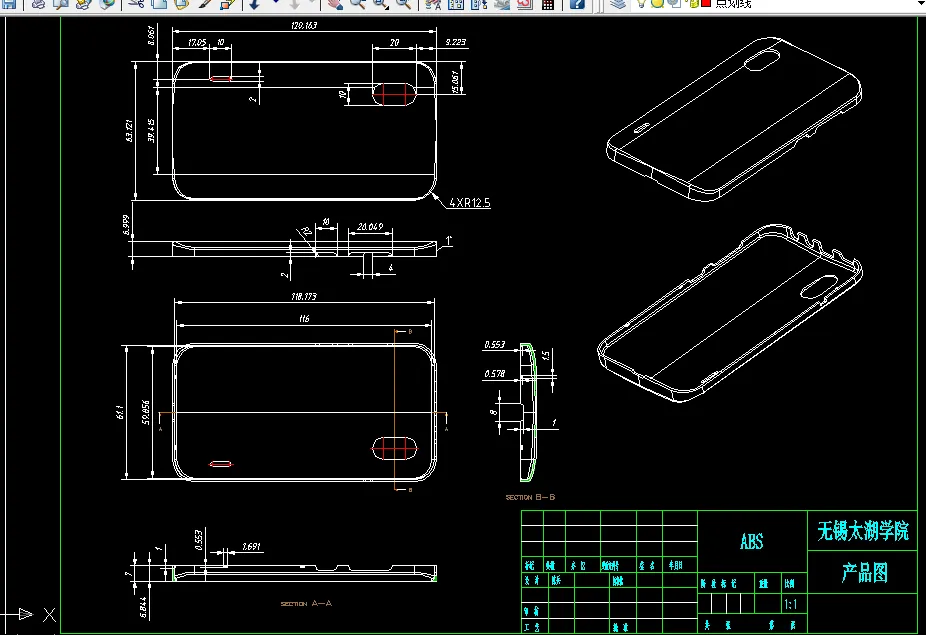Image resolution: width=926 pixels, height=635 pixels.
Task: Select ABS material text in title block
Action: 751,541
